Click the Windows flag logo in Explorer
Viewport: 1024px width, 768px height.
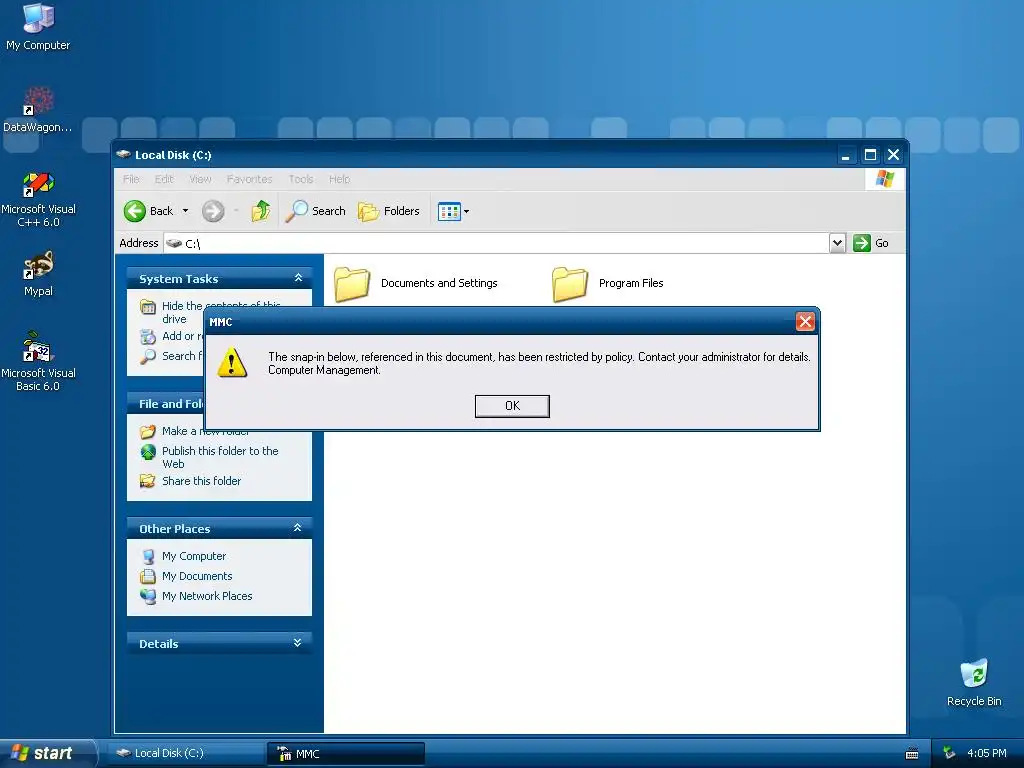coord(885,178)
